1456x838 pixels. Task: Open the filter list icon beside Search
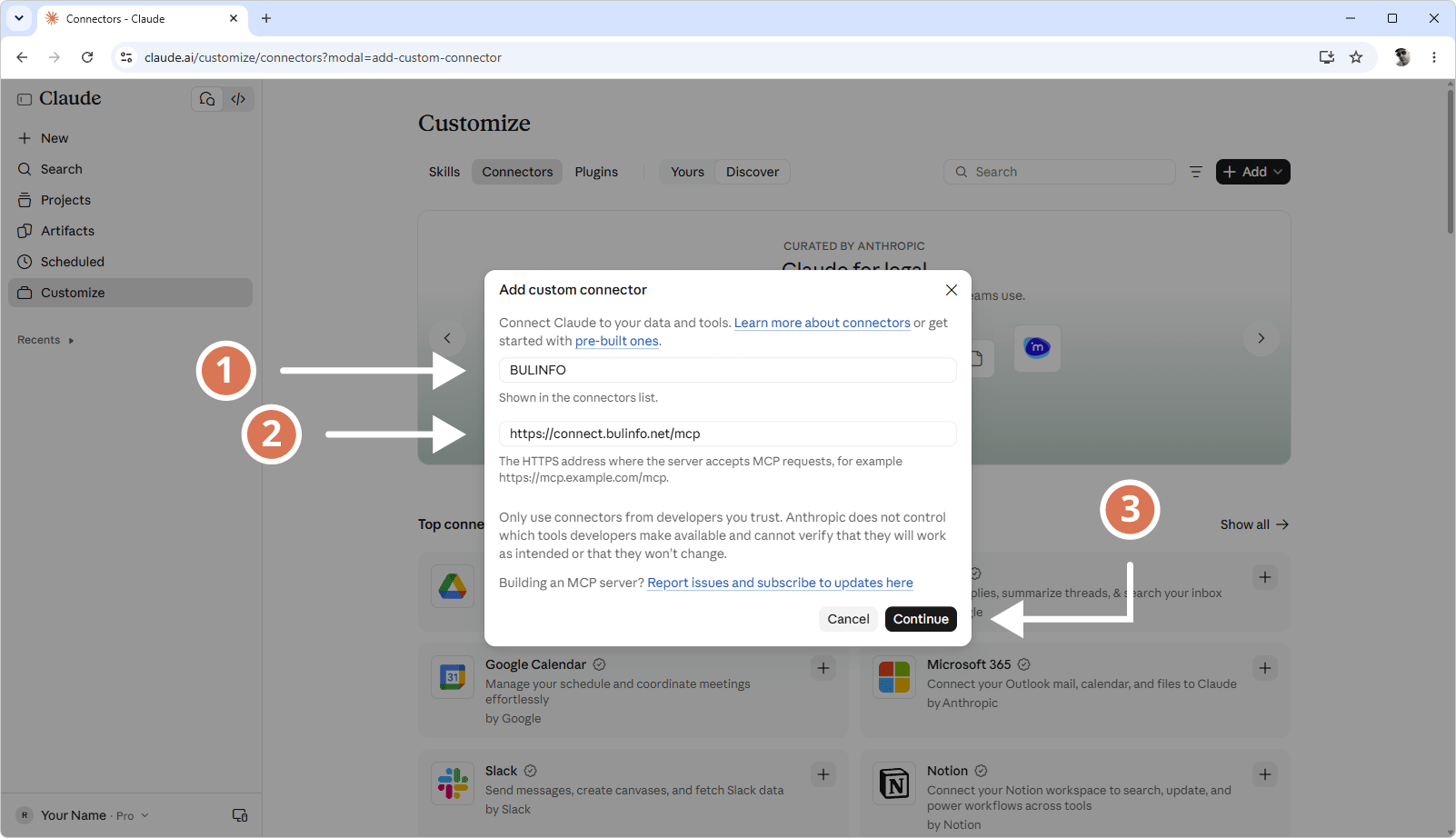coord(1196,172)
